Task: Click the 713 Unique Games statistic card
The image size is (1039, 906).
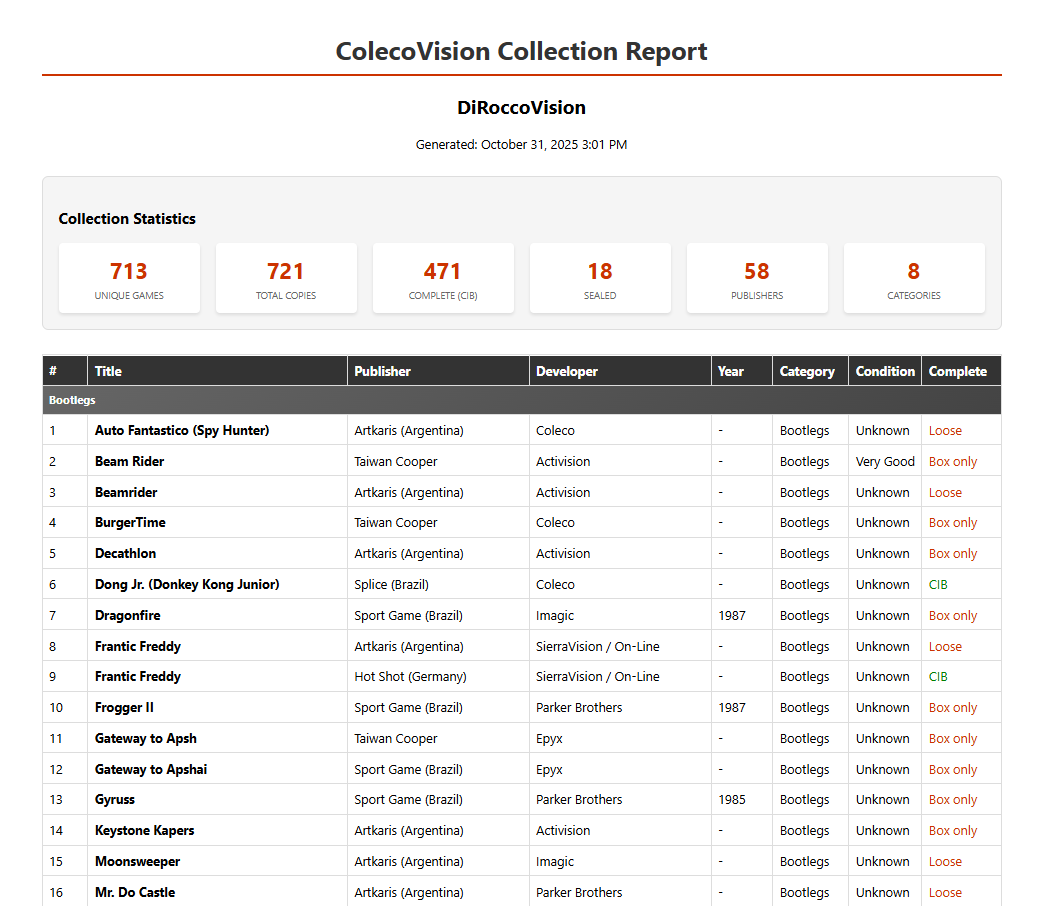Action: pos(129,279)
